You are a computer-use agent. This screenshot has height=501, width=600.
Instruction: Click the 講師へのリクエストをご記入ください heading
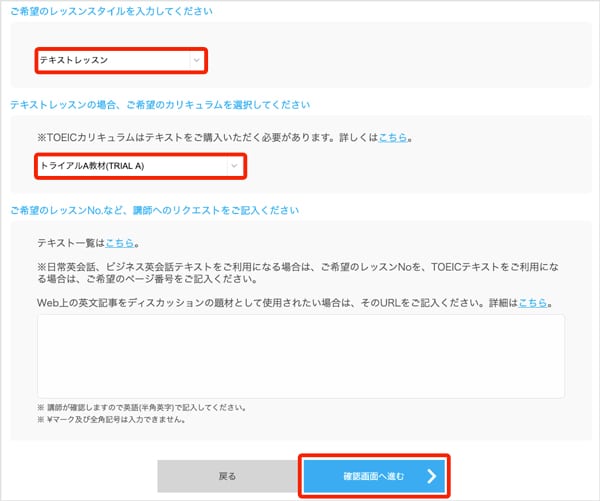tap(154, 210)
